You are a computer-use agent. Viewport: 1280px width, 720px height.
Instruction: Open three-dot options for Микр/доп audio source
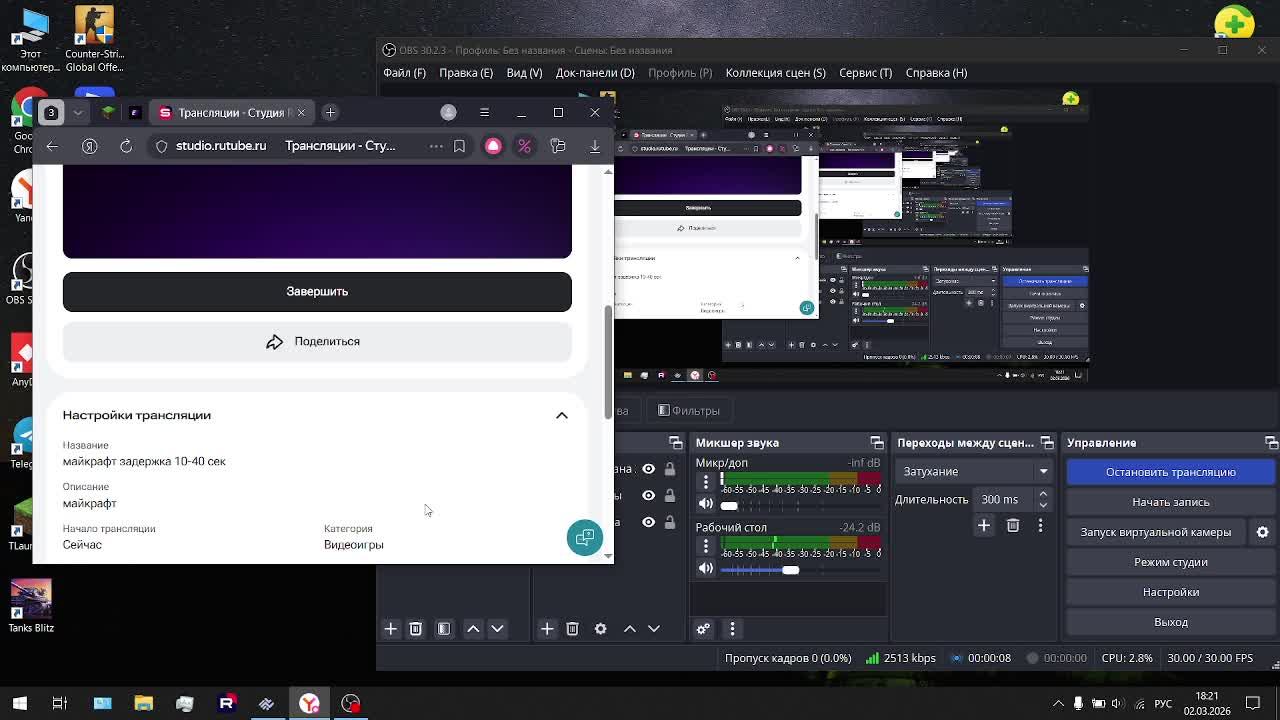coord(706,482)
